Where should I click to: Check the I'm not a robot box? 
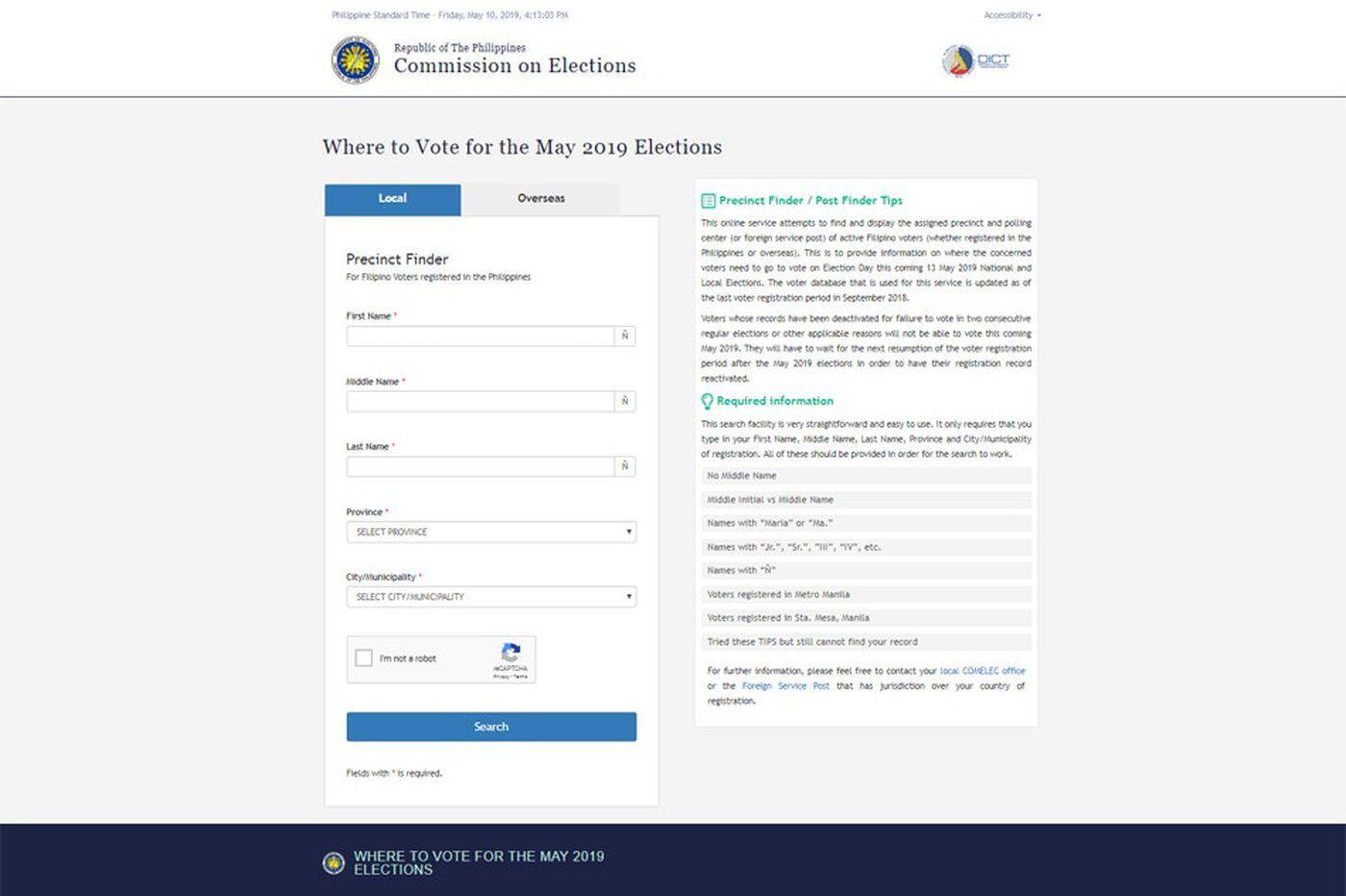coord(363,658)
